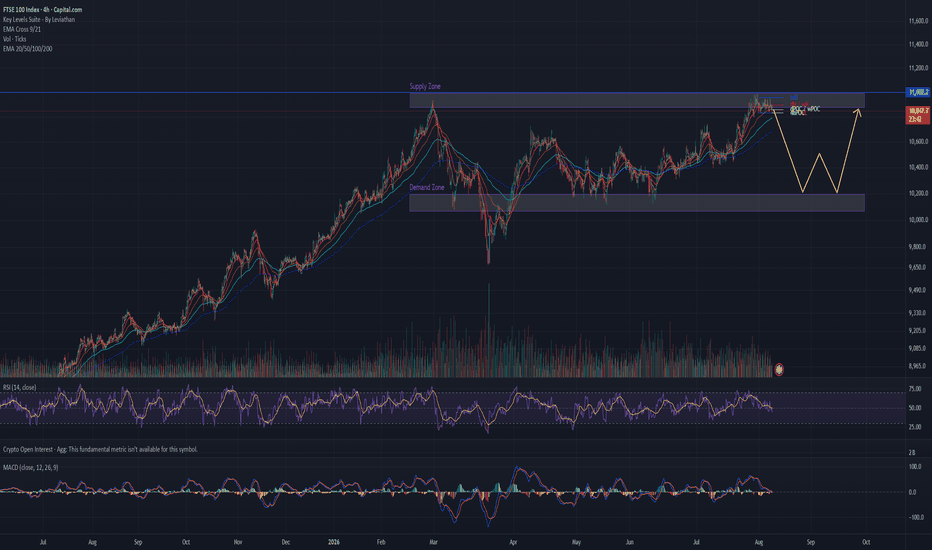The image size is (932, 550).
Task: Click the Feb label on the time axis
Action: 381,542
